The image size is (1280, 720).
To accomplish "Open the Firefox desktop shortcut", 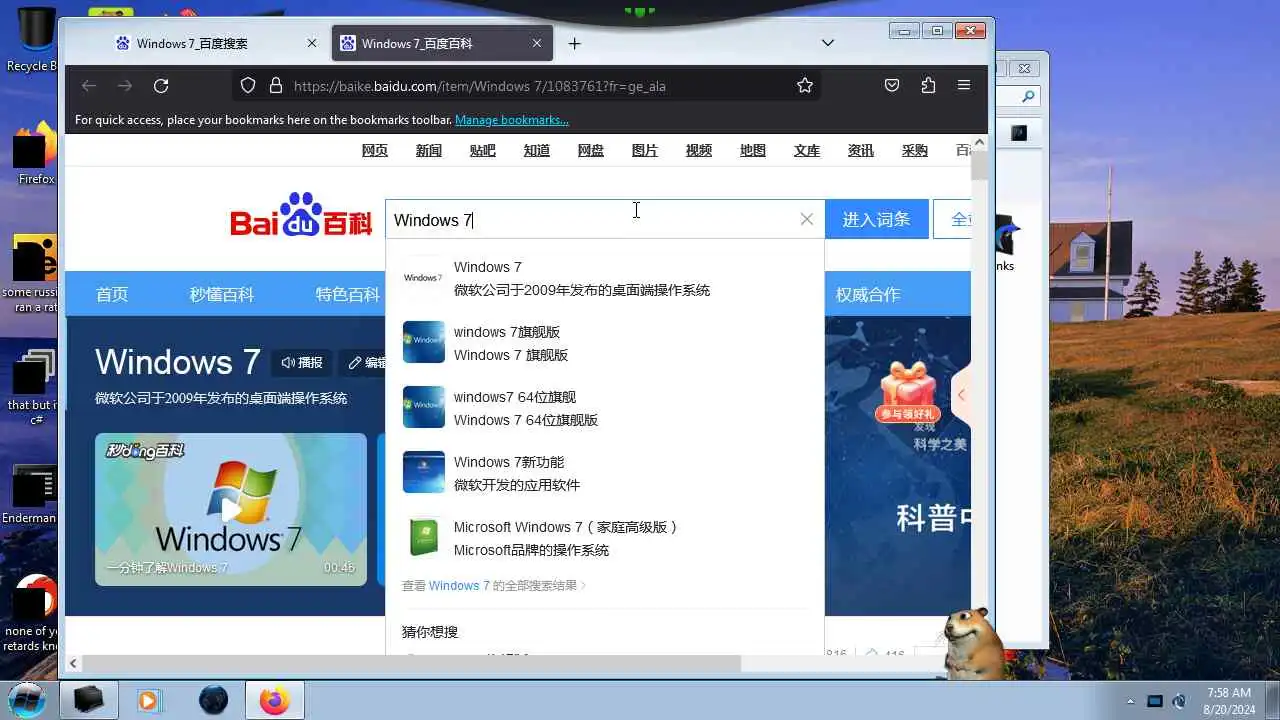I will (36, 153).
